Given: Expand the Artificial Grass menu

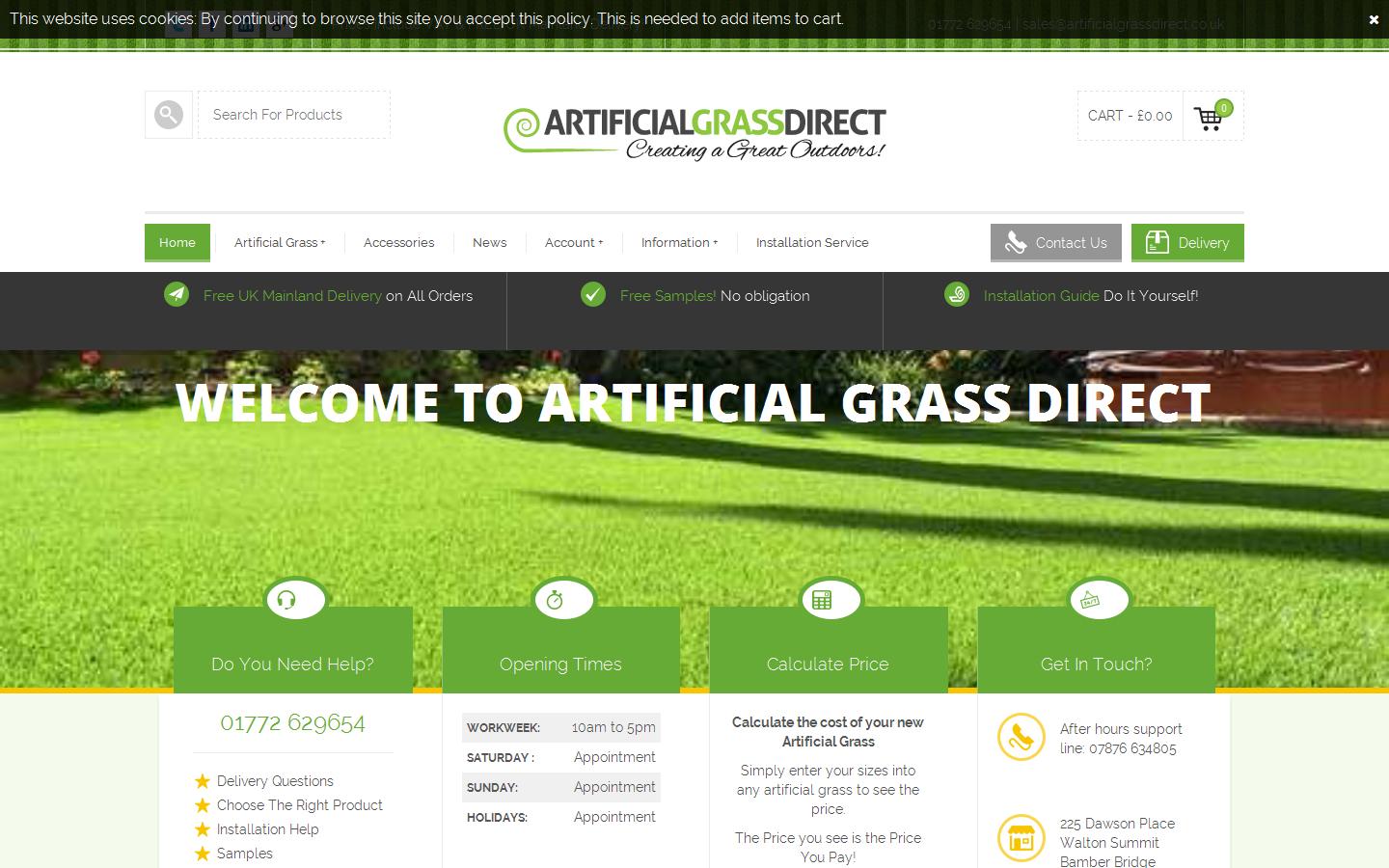Looking at the screenshot, I should (279, 243).
